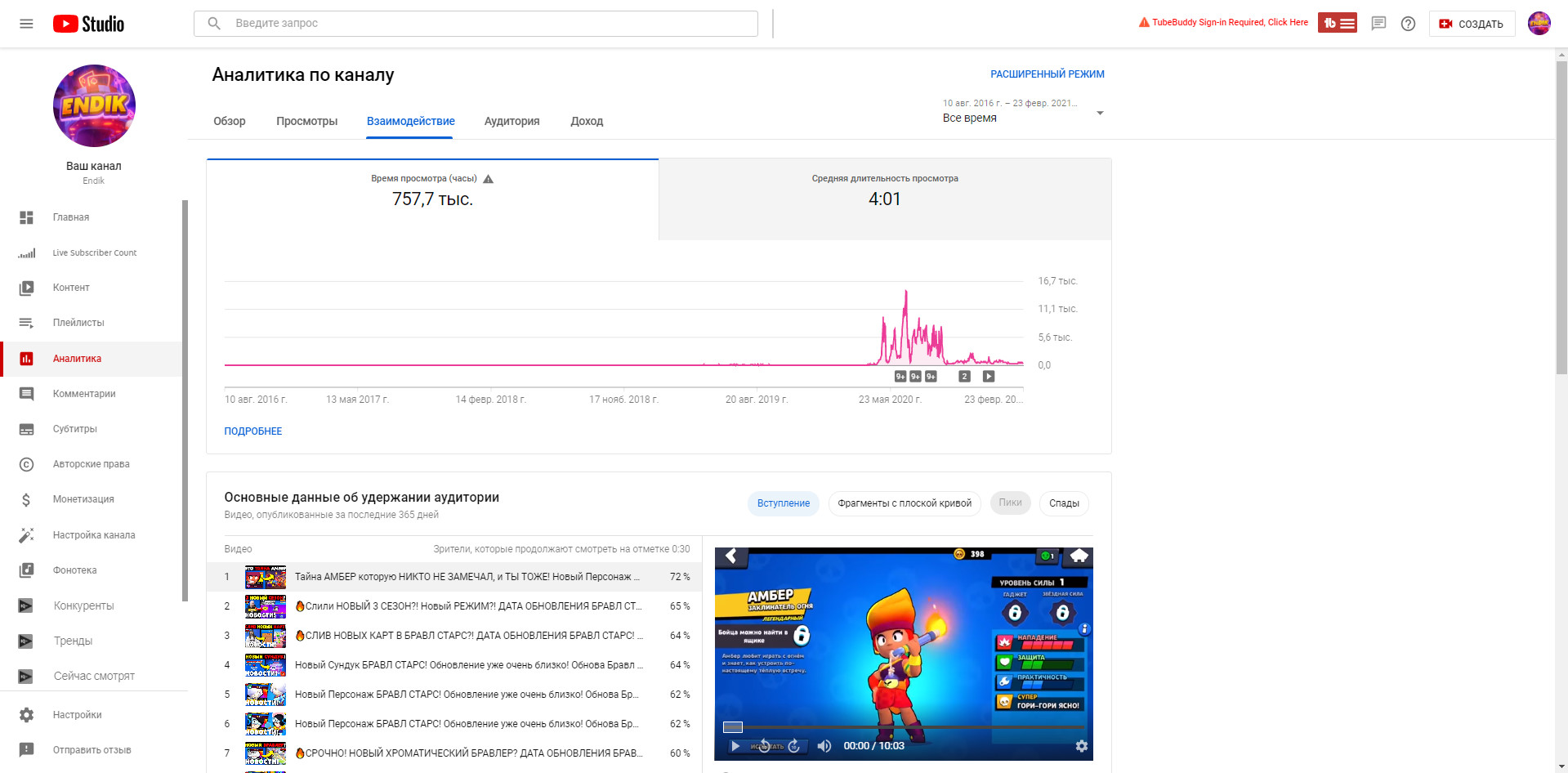Viewport: 1568px width, 773px height.
Task: Open the messages feedback icon in header
Action: point(1378,24)
